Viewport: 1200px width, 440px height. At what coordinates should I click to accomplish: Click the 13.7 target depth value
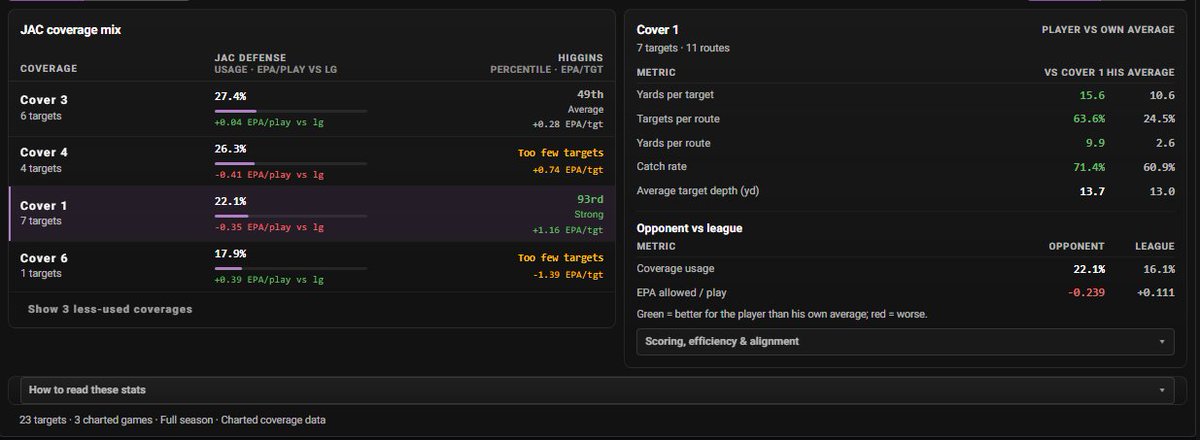coord(1092,191)
